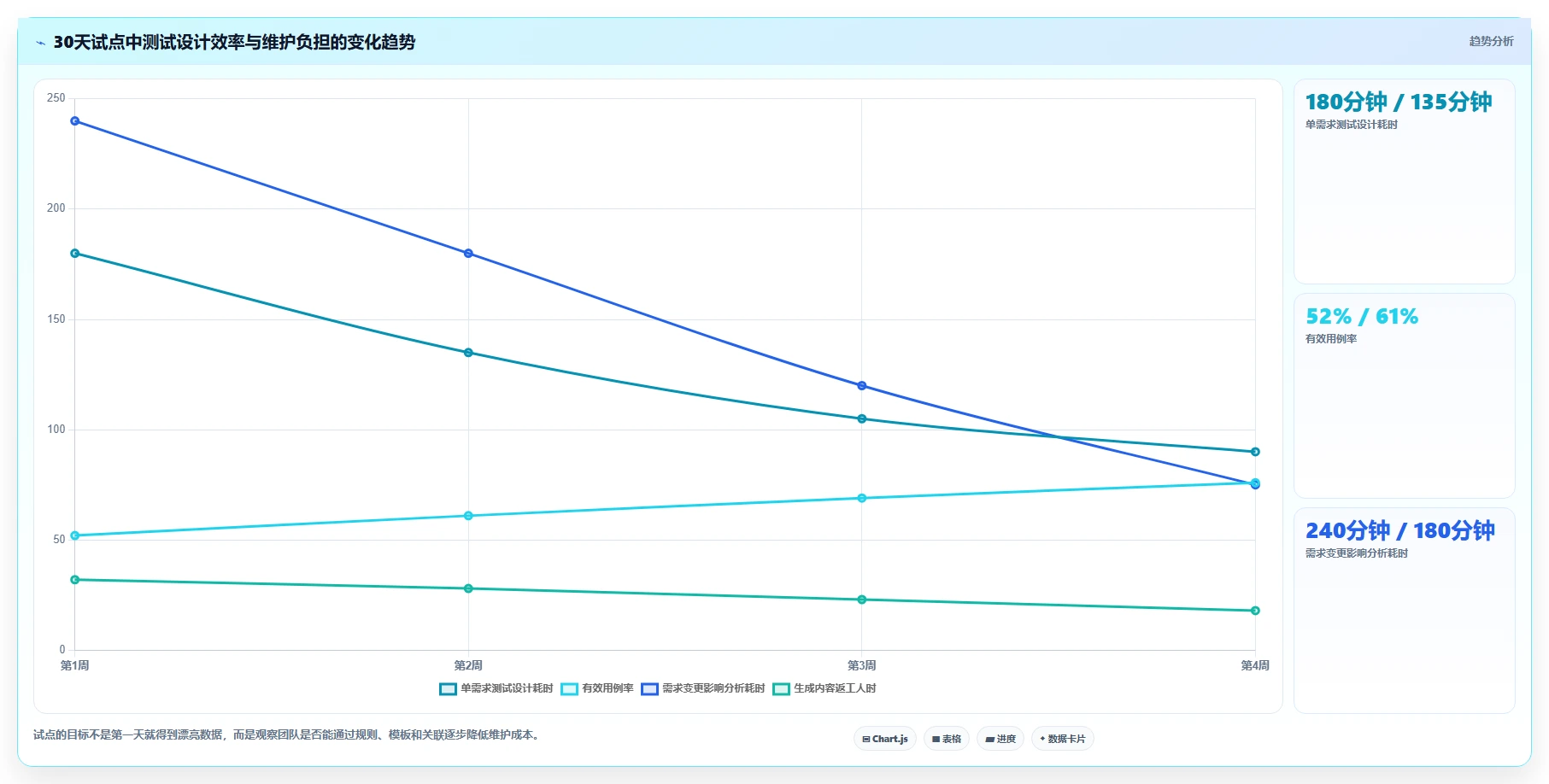1549x784 pixels.
Task: Toggle the 生成内容返工人时 legend entry
Action: (x=824, y=689)
